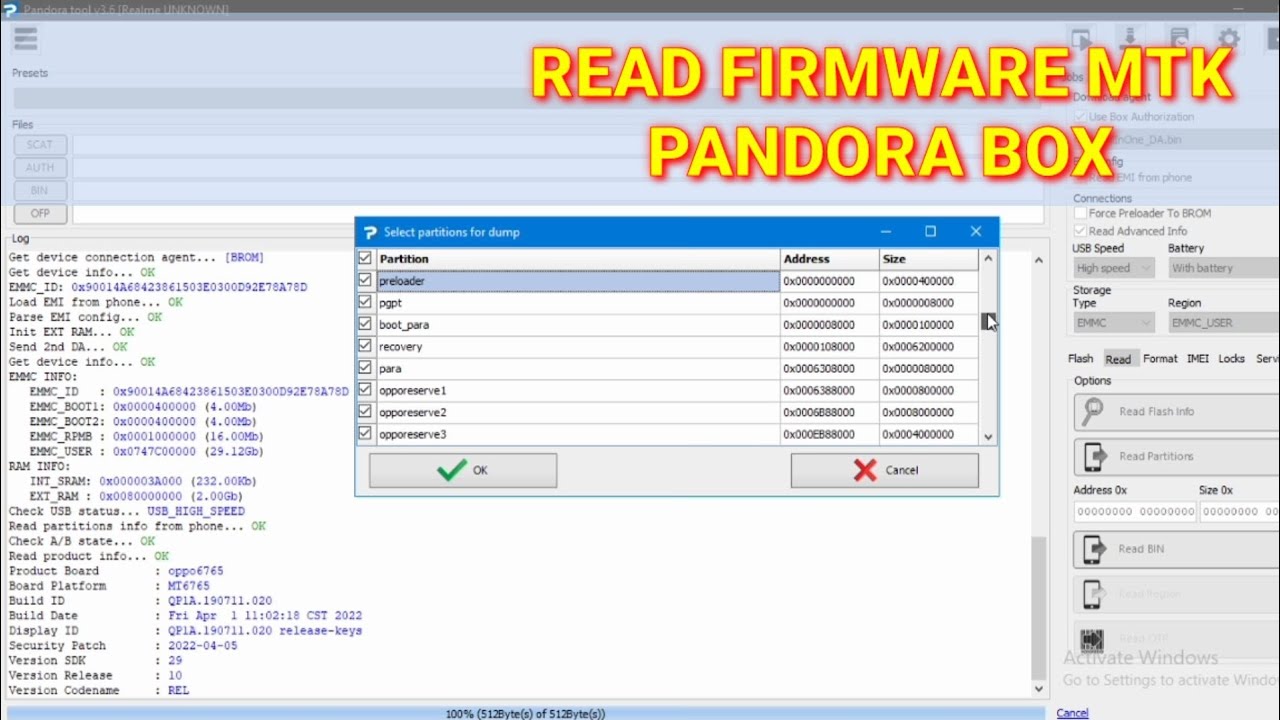Click the red X Cancel icon
The width and height of the screenshot is (1280, 720).
pyautogui.click(x=865, y=470)
